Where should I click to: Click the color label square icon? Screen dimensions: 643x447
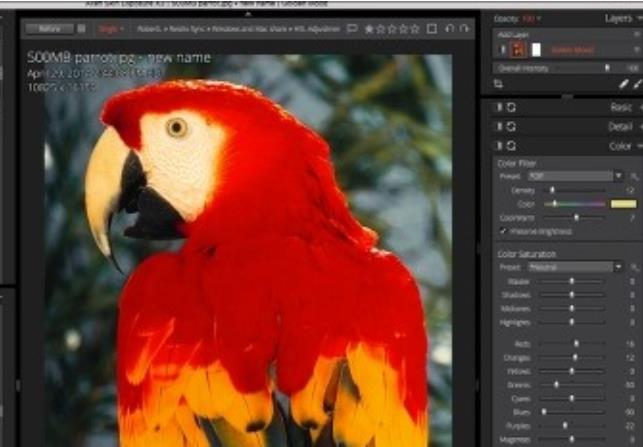432,29
